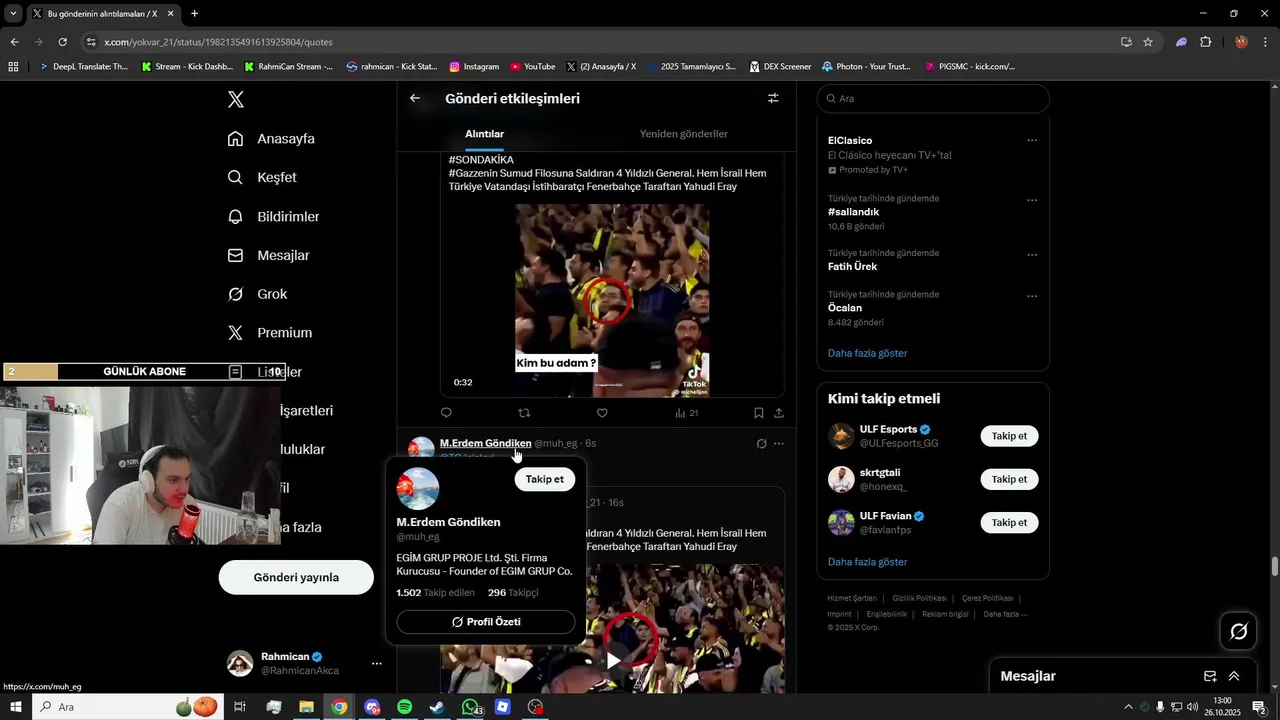Bookmark the first quoted post

pyautogui.click(x=759, y=413)
